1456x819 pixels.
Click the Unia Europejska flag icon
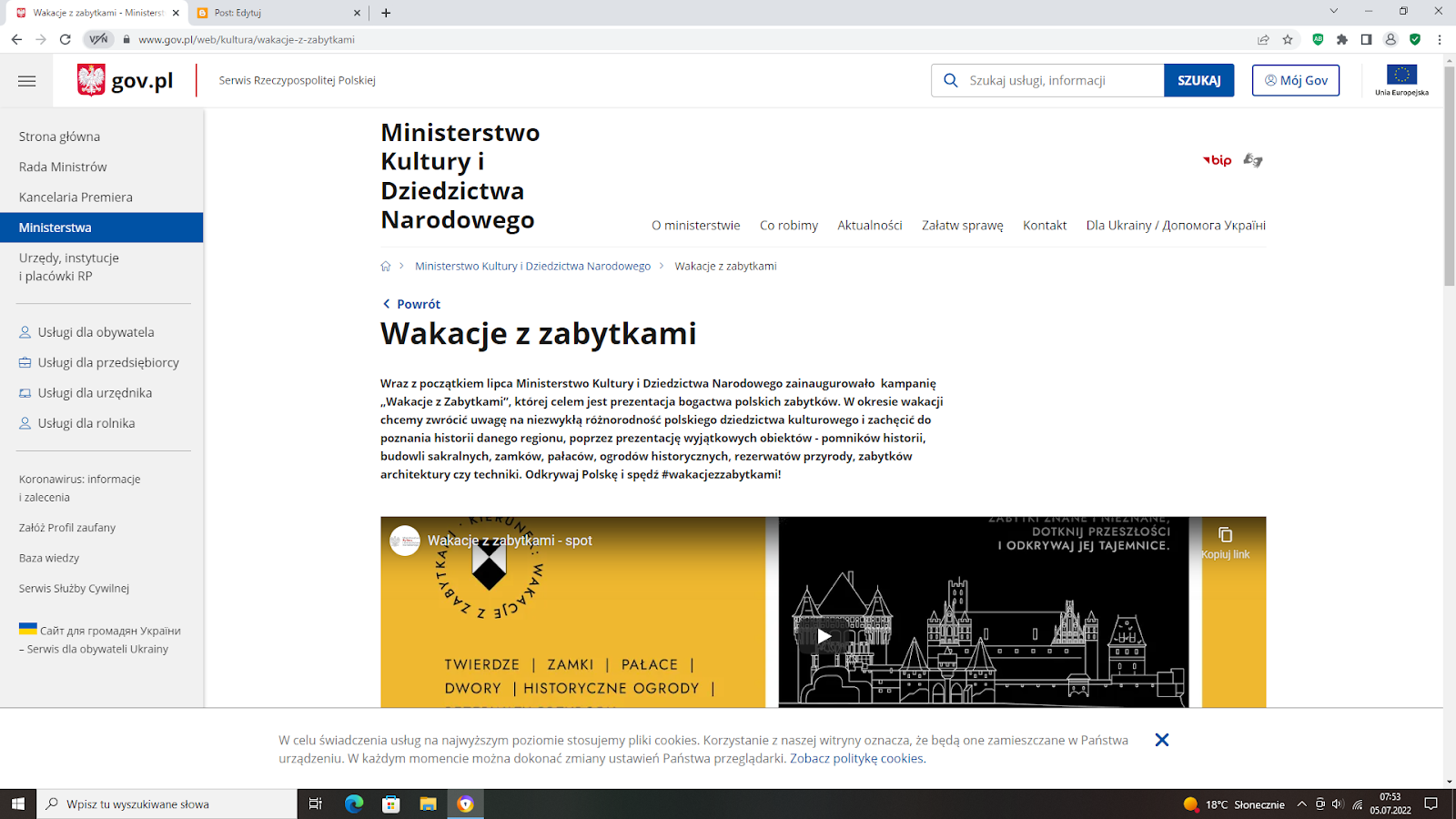pyautogui.click(x=1401, y=76)
